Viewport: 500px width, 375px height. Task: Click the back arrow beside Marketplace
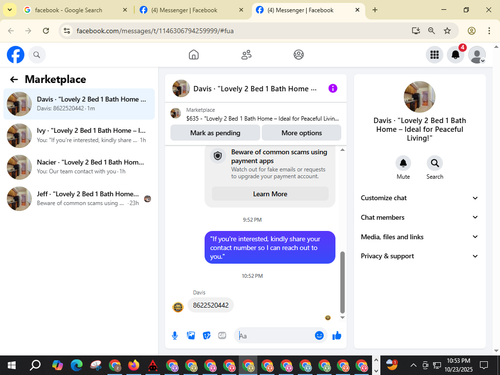14,79
